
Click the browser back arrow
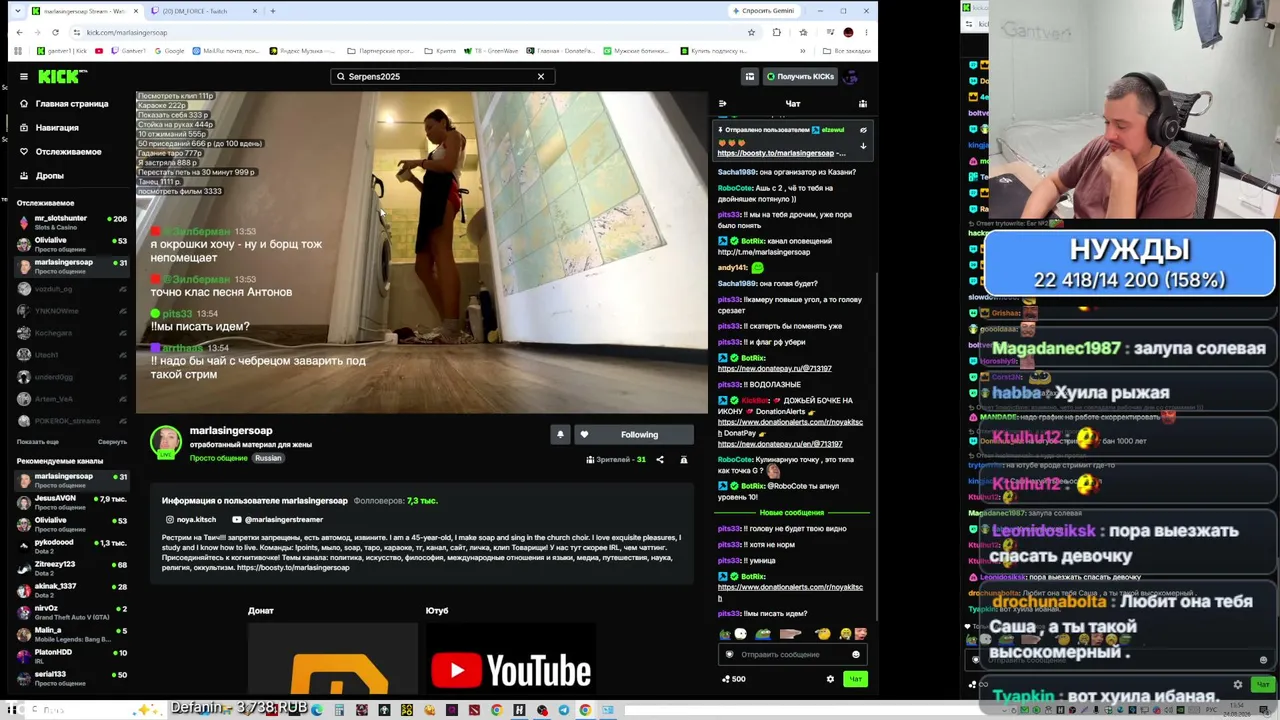point(18,32)
